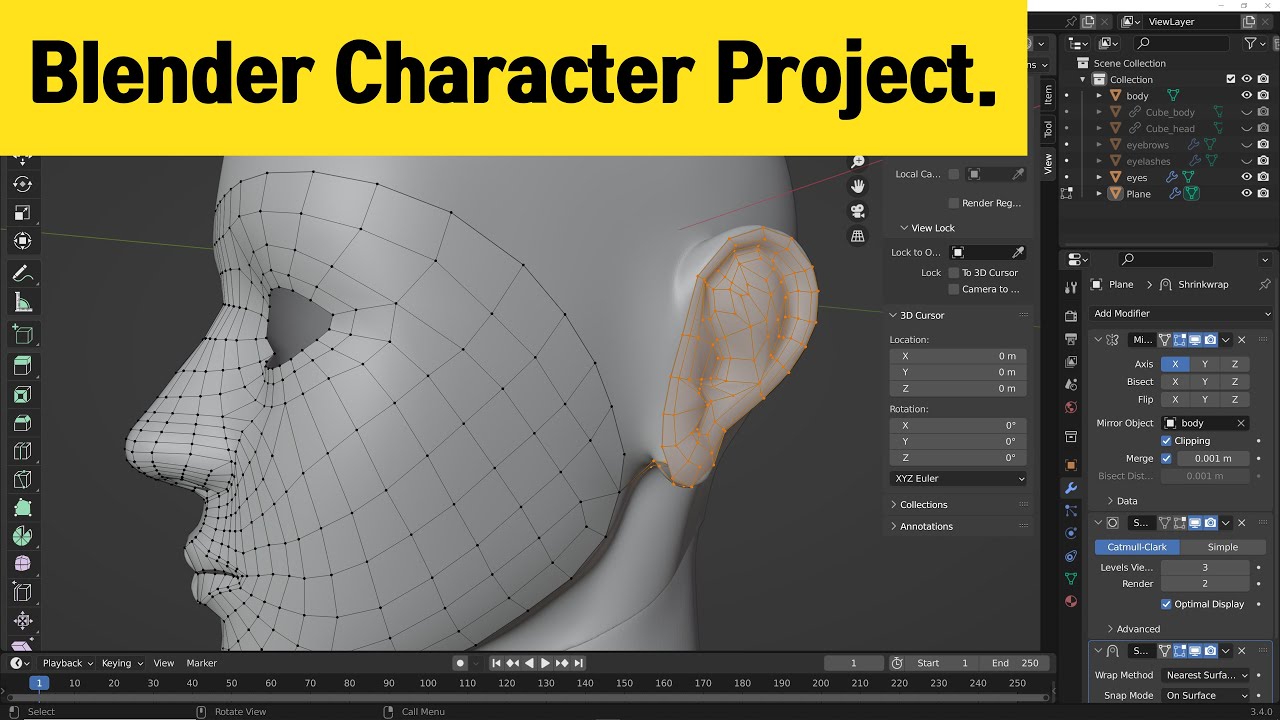Open the Tool properties tab icon

(1071, 288)
